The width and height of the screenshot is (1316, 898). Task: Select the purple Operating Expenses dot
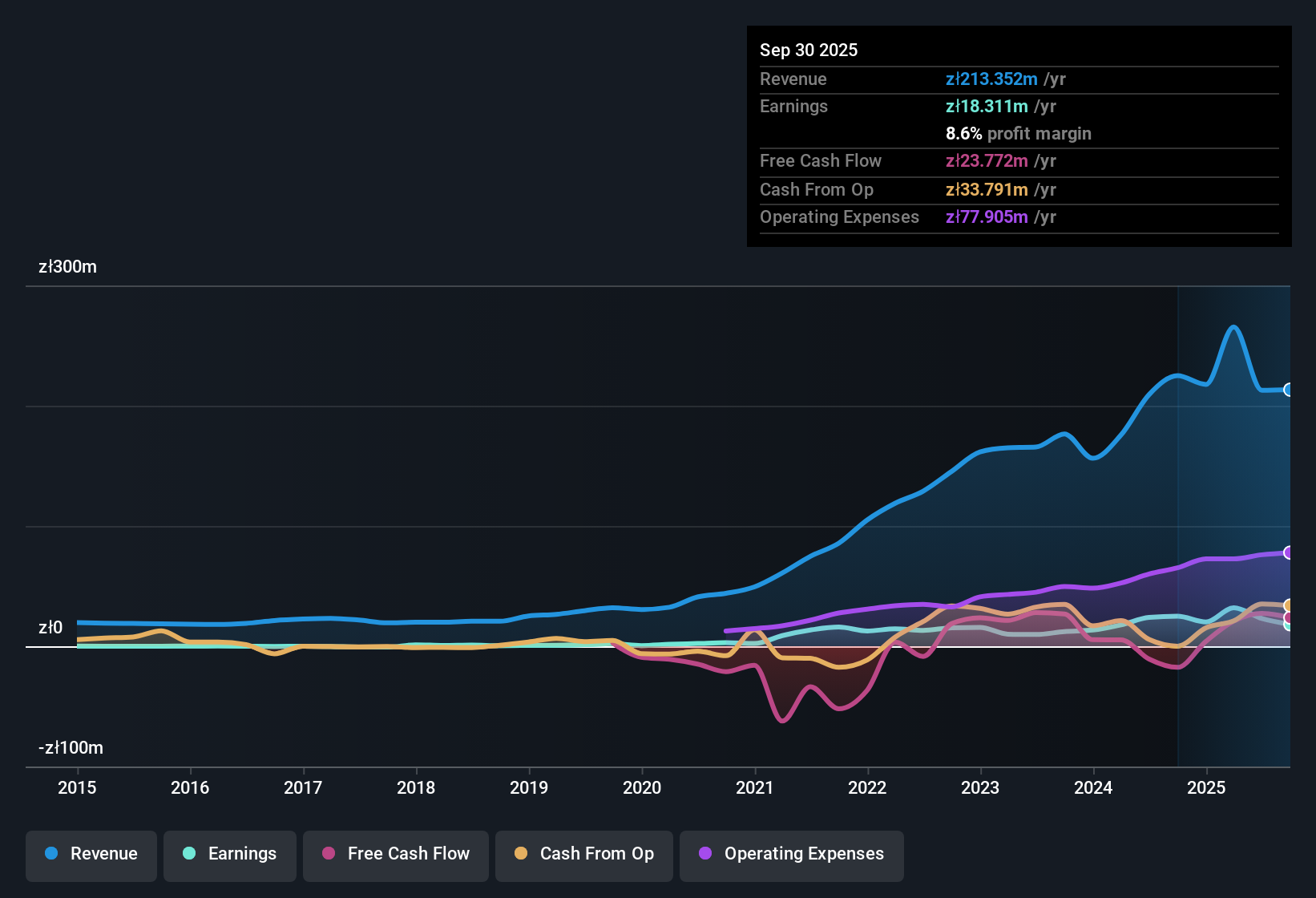point(704,854)
